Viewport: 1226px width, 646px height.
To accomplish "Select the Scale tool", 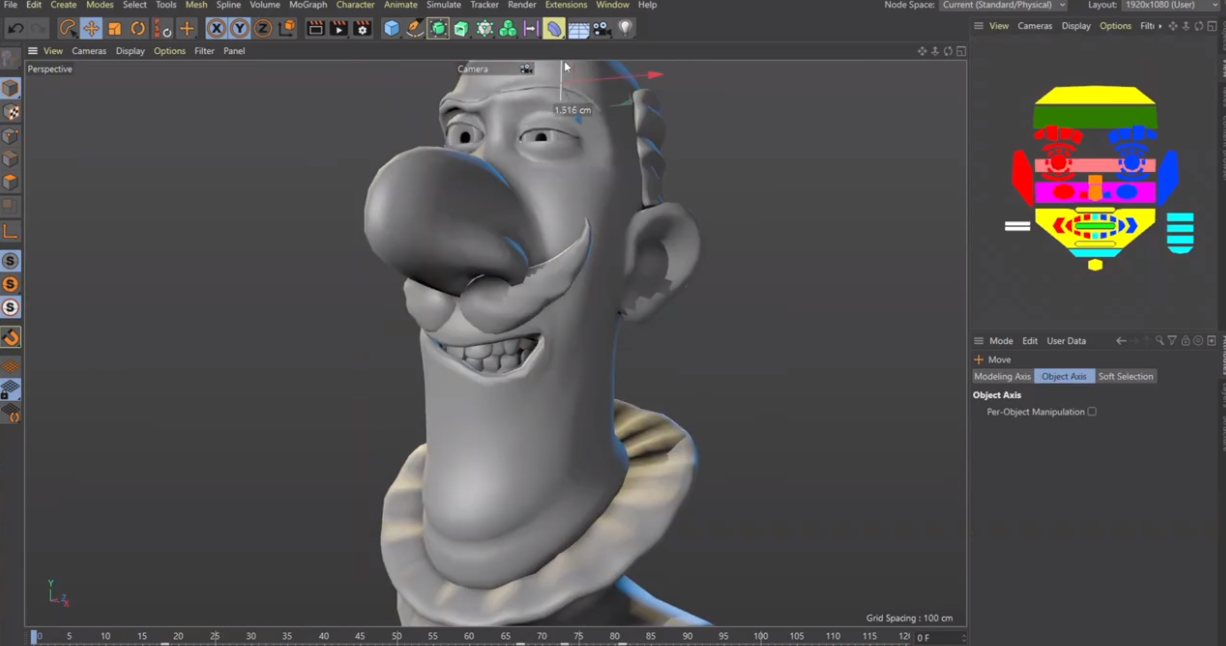I will [113, 27].
